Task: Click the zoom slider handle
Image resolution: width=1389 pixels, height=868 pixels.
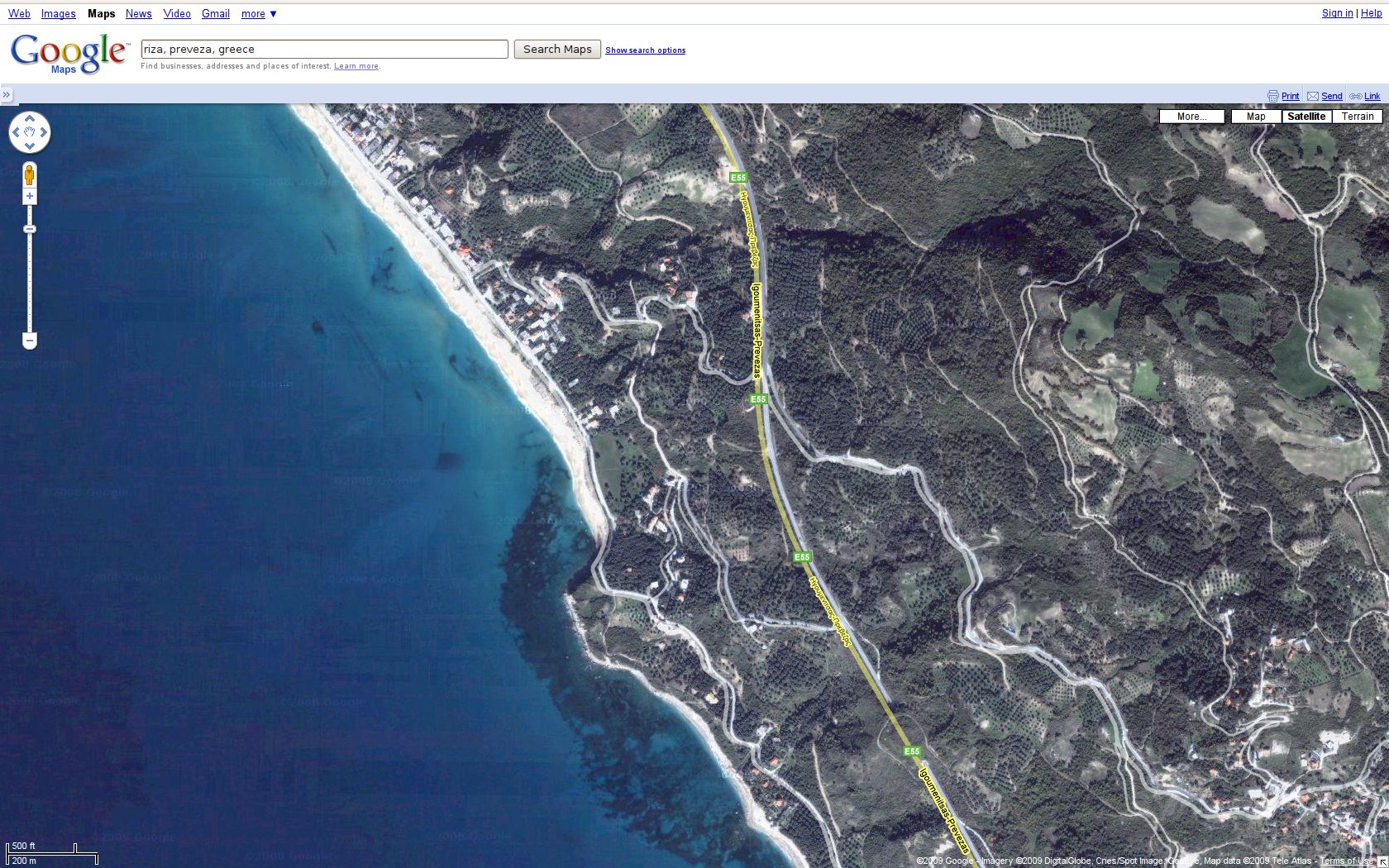Action: [30, 229]
